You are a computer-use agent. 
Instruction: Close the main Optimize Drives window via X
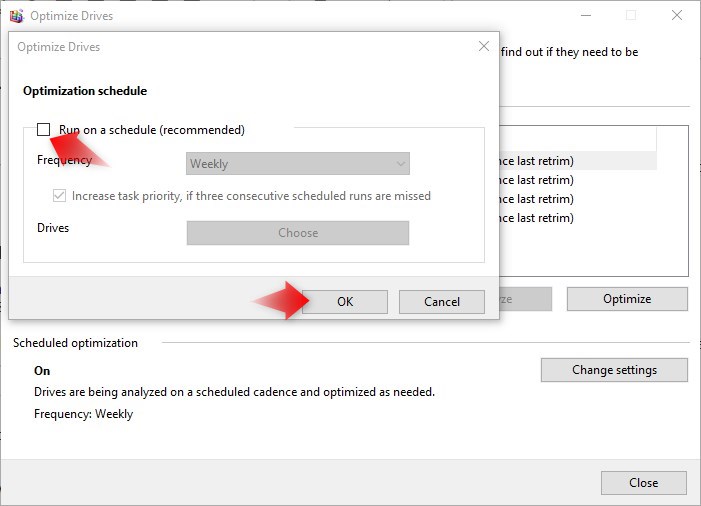pos(677,15)
